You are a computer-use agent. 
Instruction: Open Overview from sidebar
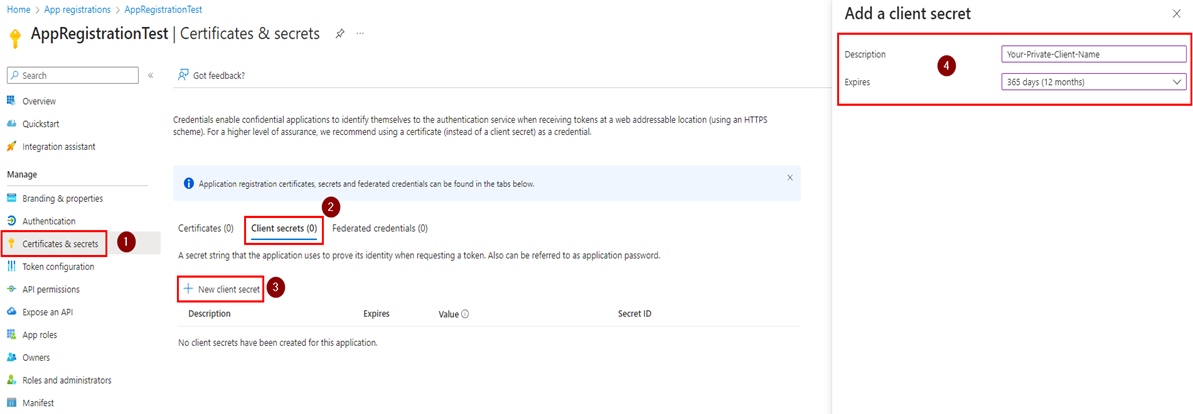[x=39, y=101]
